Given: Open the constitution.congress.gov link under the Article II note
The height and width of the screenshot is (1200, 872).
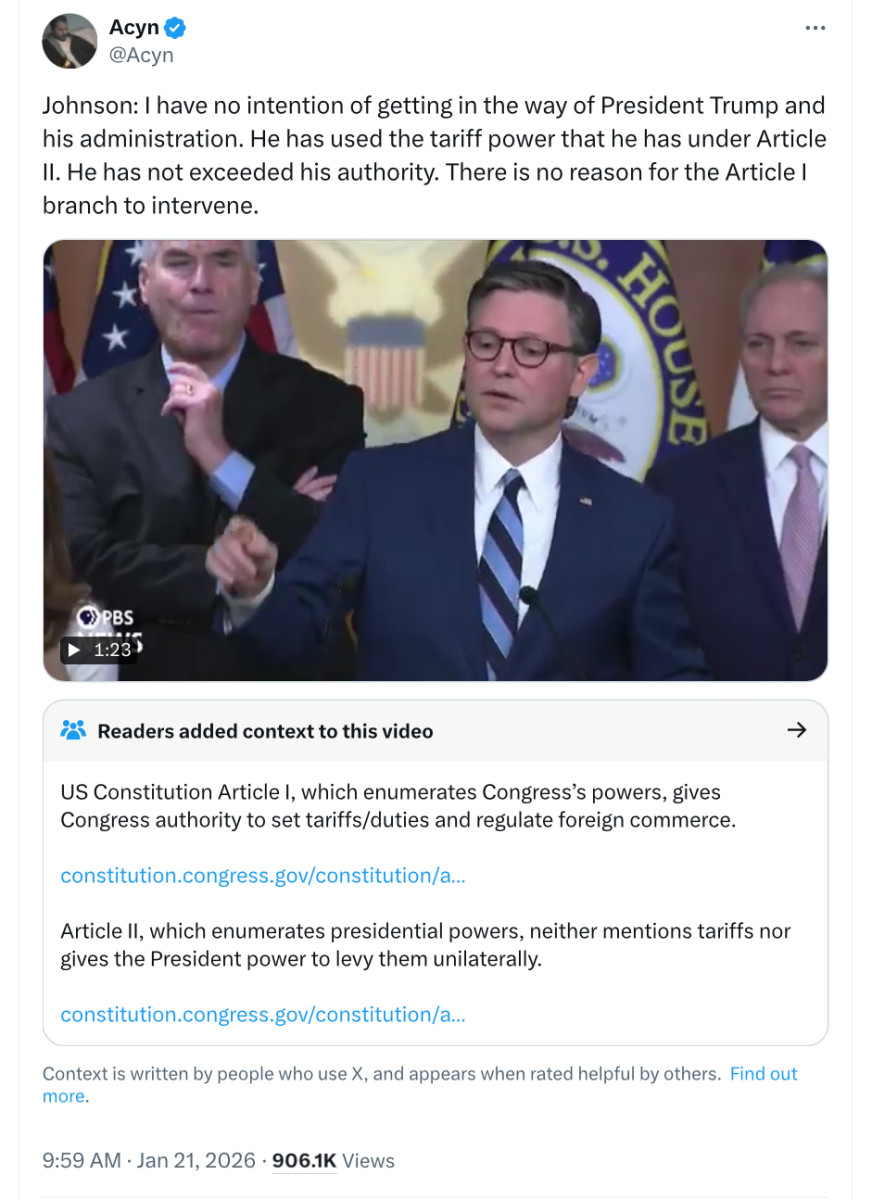Looking at the screenshot, I should 263,1014.
